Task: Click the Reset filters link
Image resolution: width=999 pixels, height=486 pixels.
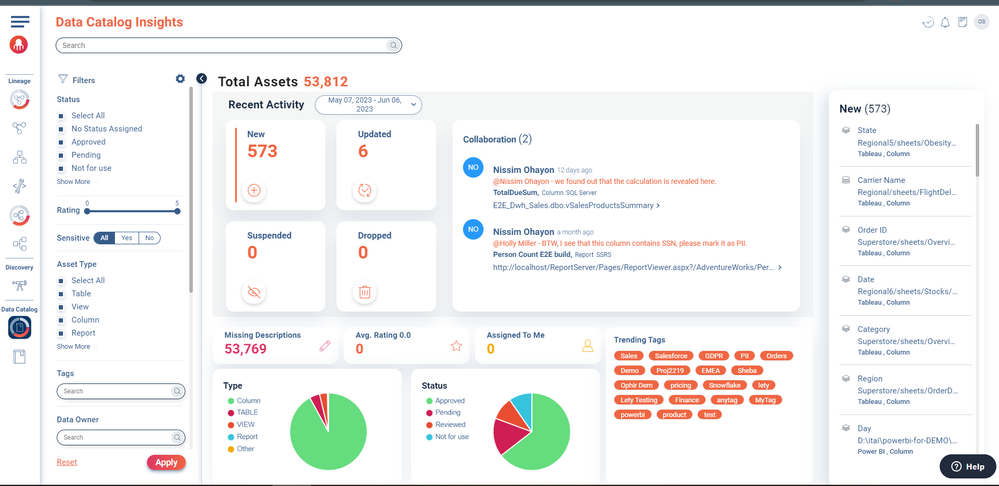Action: [x=67, y=462]
